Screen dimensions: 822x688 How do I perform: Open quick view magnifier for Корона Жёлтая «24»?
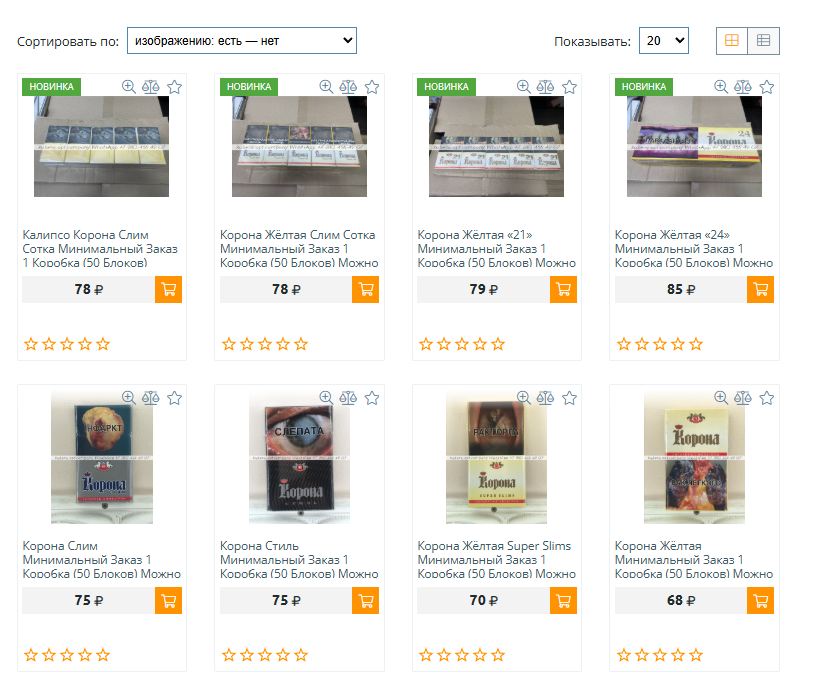tap(721, 87)
